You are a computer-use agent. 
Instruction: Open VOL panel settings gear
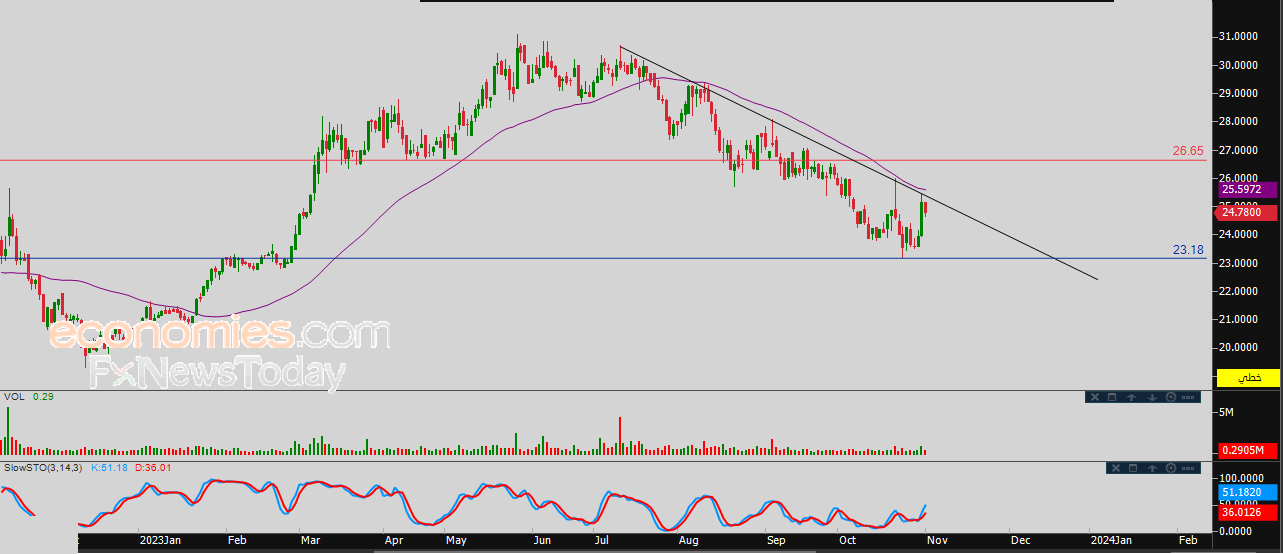tap(1171, 397)
